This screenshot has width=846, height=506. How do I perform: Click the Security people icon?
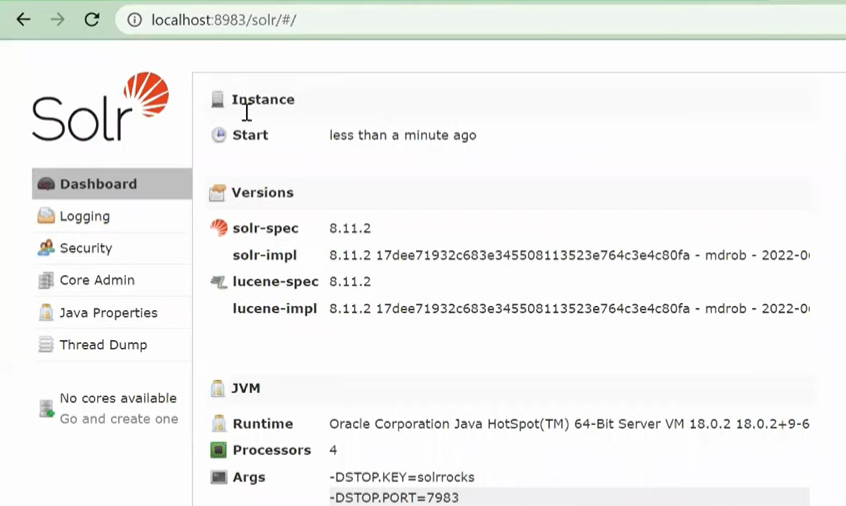(46, 248)
